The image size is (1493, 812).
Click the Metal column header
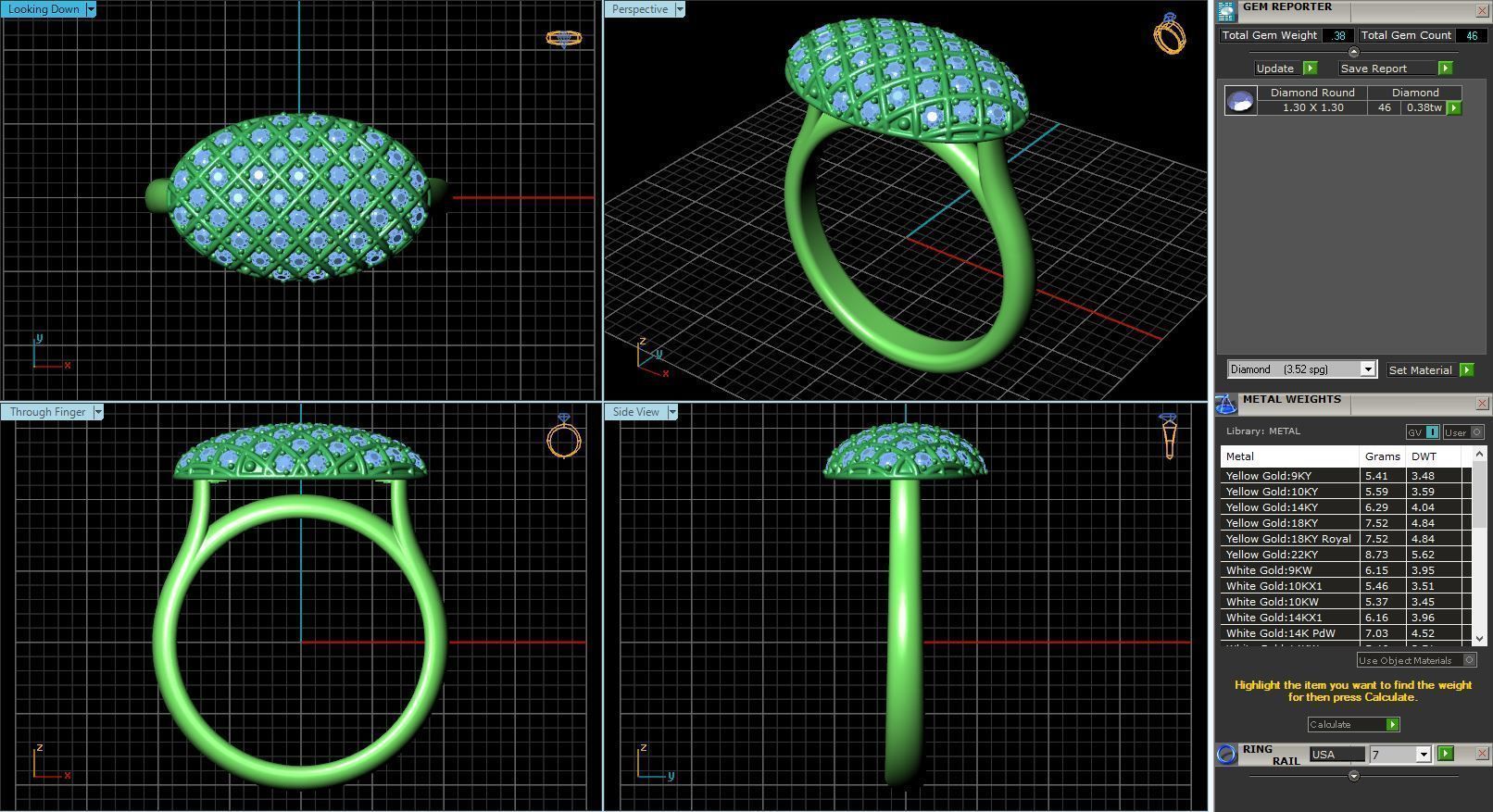tap(1289, 456)
